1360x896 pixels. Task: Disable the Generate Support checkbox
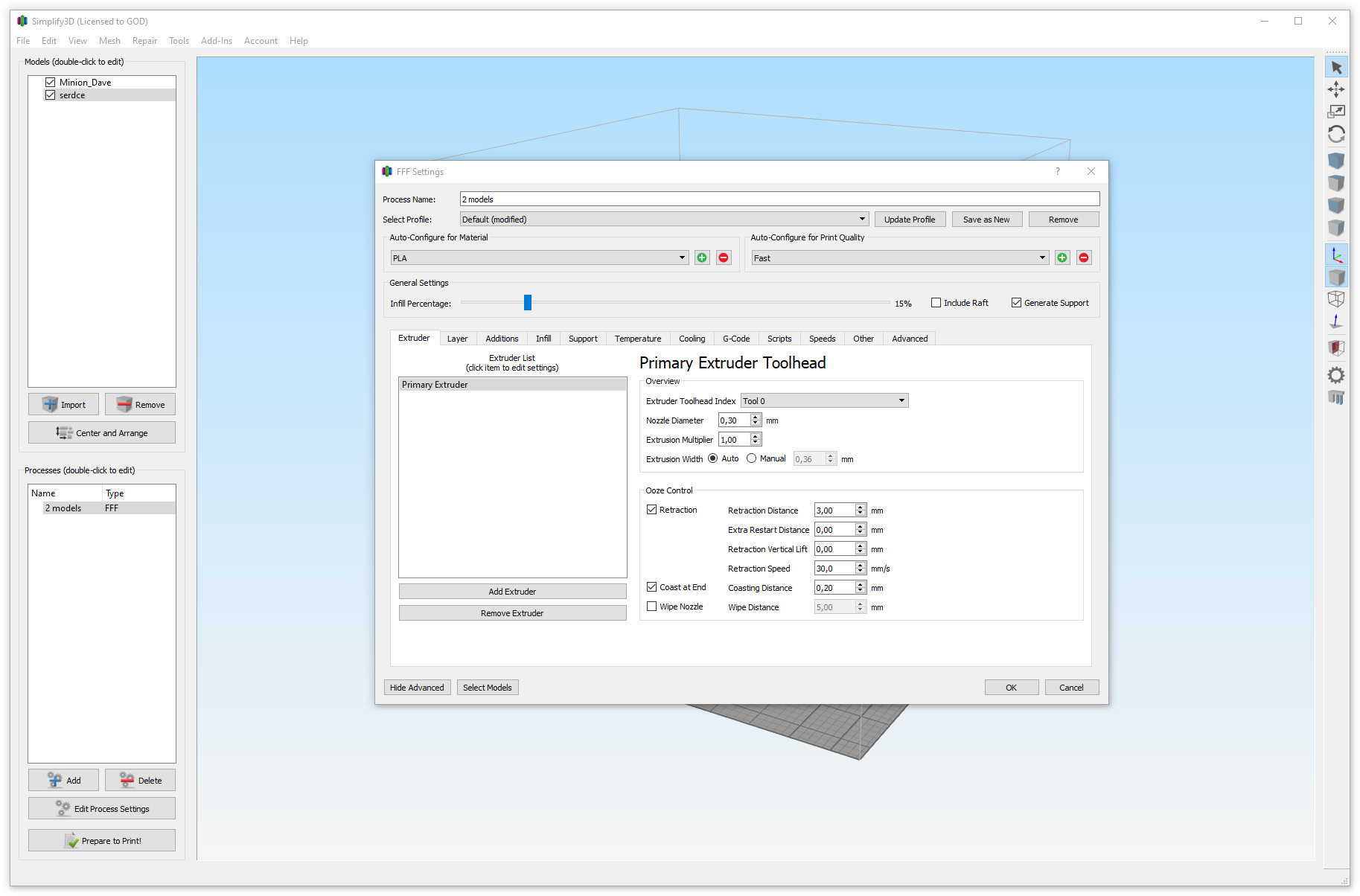(x=1016, y=303)
